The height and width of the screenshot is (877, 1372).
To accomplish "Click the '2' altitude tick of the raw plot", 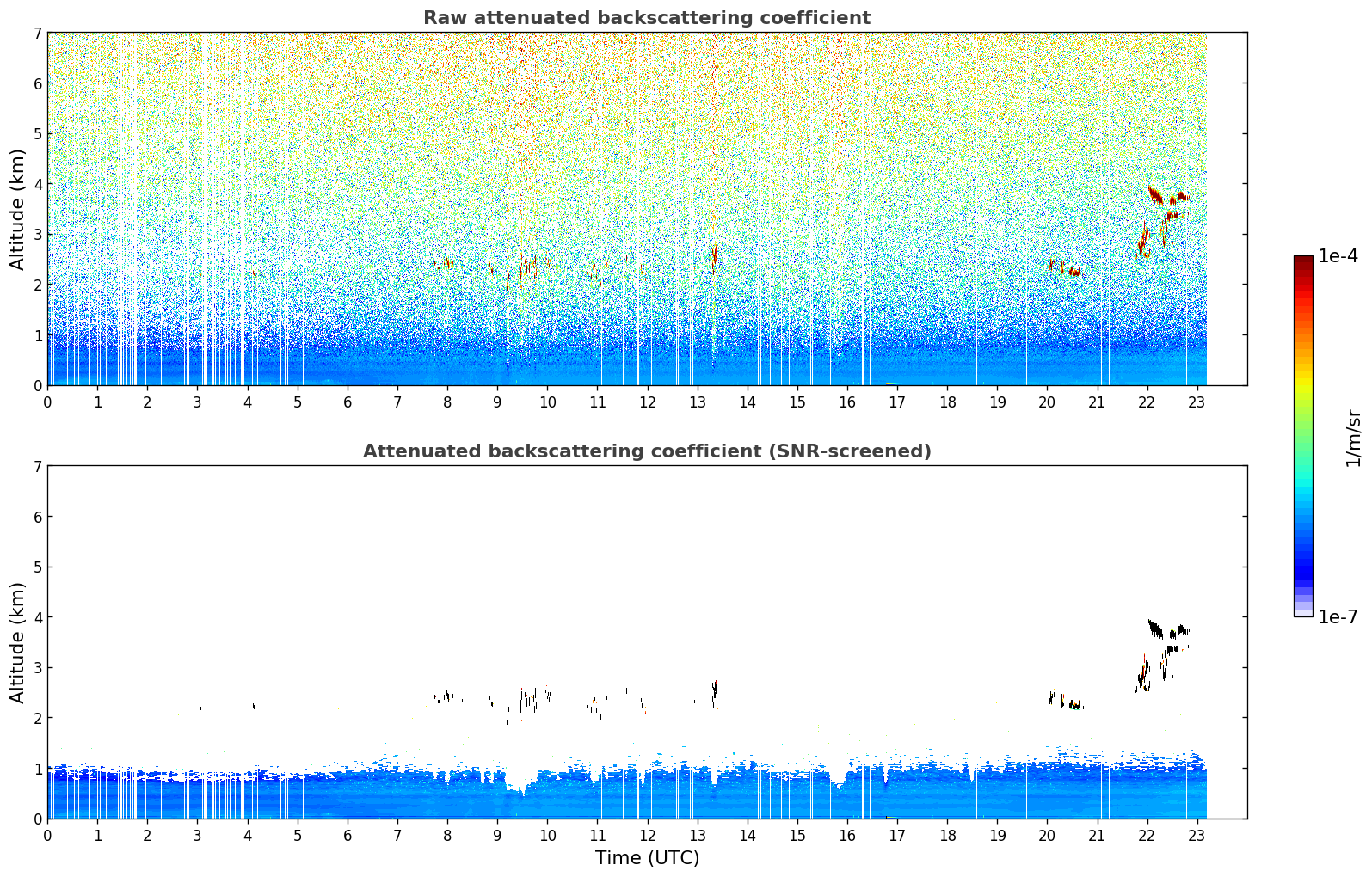I will point(37,285).
